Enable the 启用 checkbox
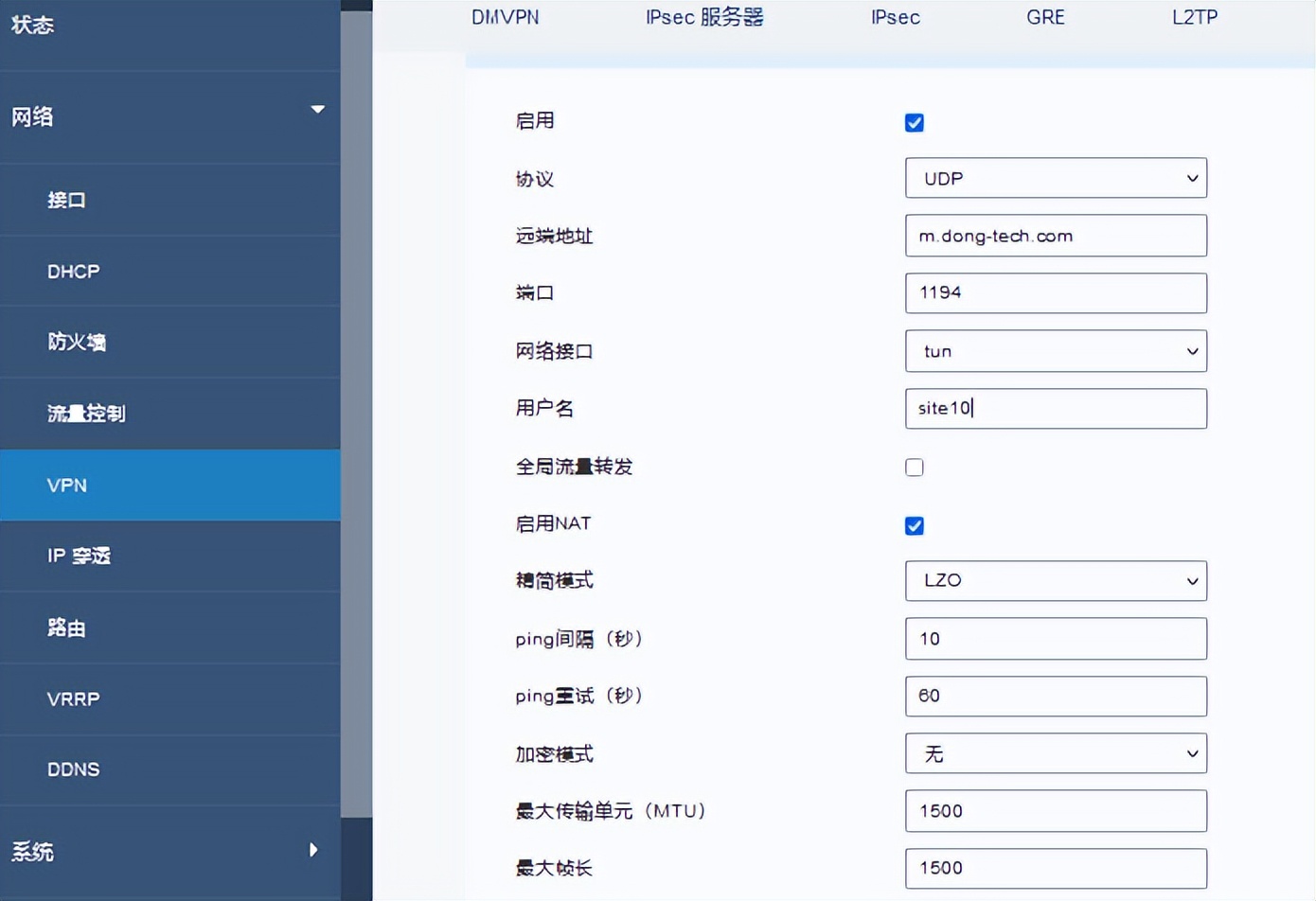The height and width of the screenshot is (901, 1316). (914, 122)
